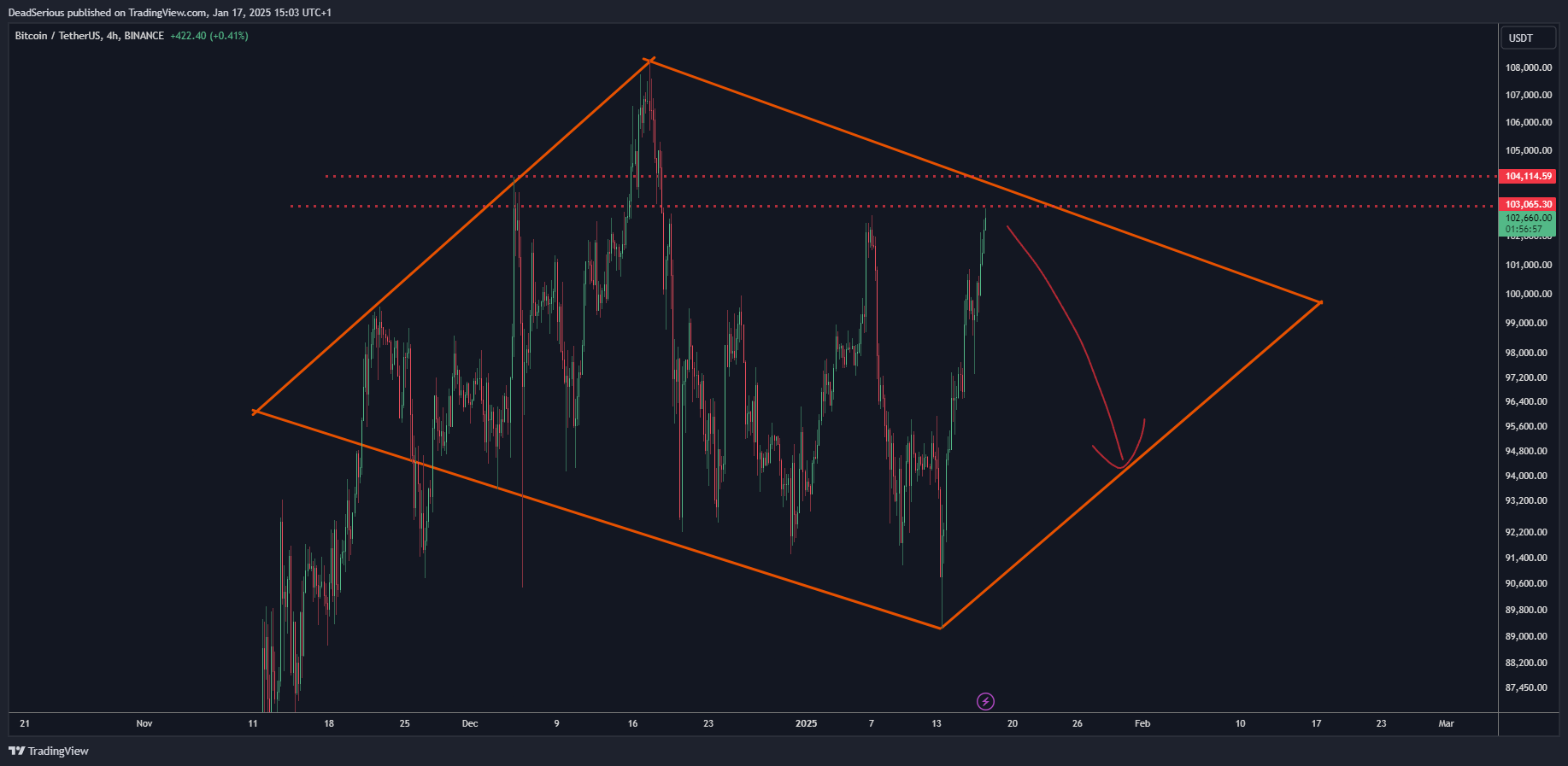Click the Nov label on time axis
Viewport: 1568px width, 766px height.
(144, 723)
